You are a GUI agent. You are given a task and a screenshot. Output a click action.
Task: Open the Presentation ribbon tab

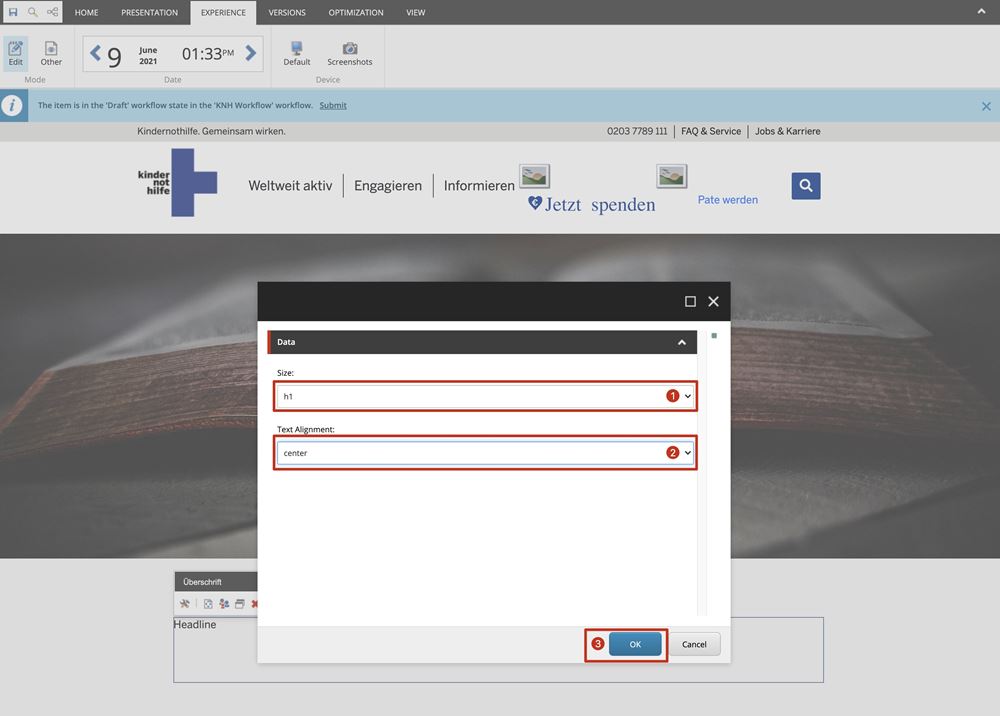click(x=149, y=12)
